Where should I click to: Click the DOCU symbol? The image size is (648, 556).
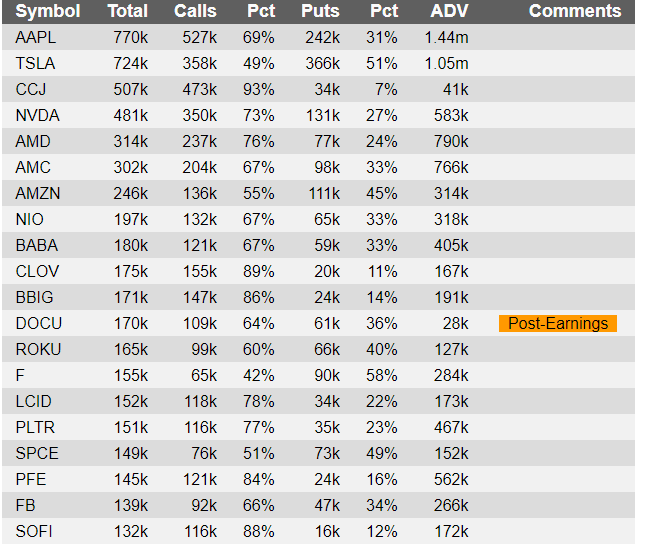point(39,324)
